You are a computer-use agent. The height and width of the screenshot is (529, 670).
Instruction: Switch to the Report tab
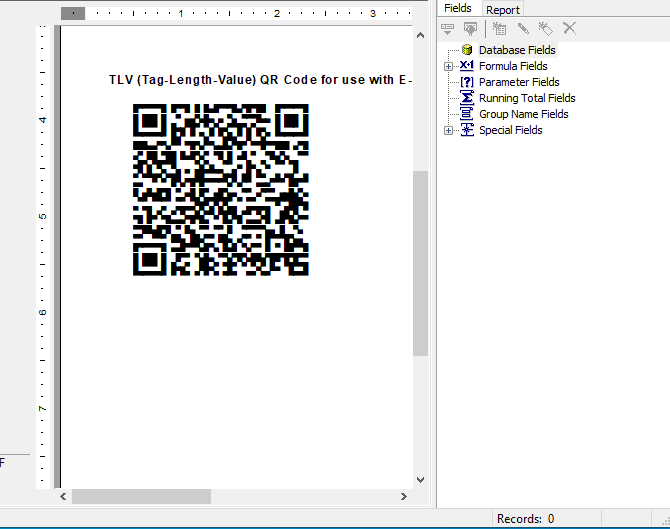point(502,10)
